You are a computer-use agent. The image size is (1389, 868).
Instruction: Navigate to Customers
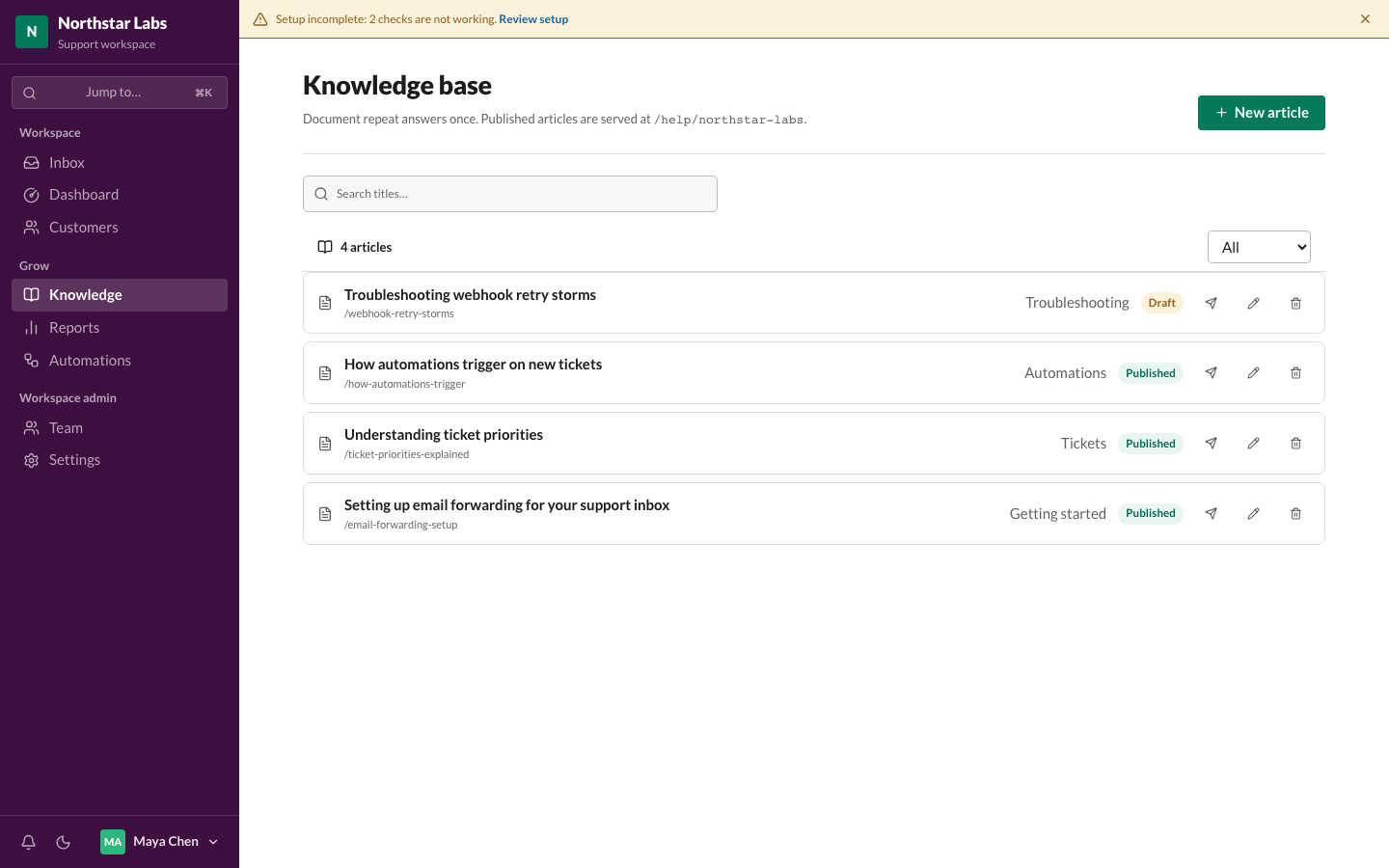point(120,228)
